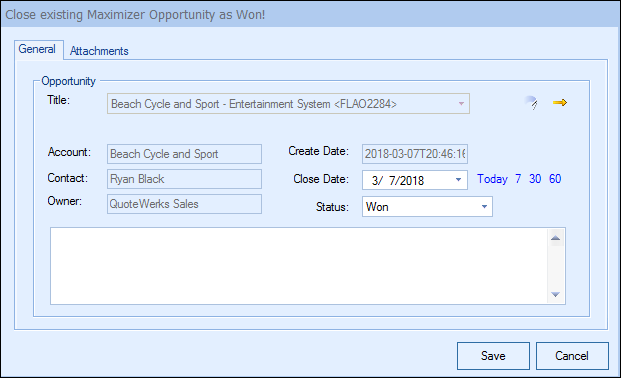621x378 pixels.
Task: Click the Owner field QuoteWerks Sales
Action: pyautogui.click(x=184, y=204)
